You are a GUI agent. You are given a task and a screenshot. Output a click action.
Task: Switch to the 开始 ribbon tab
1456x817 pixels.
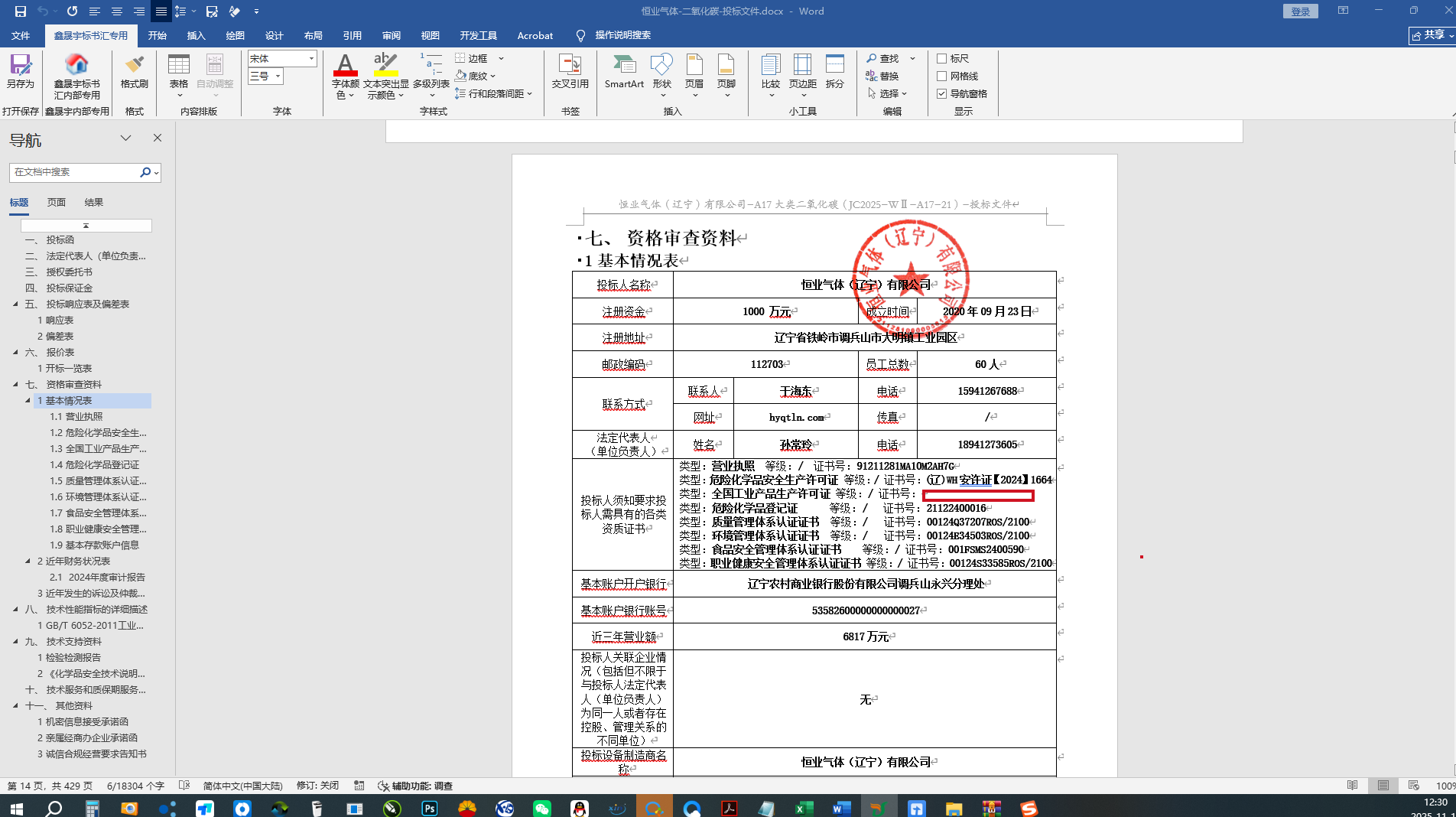click(x=158, y=35)
